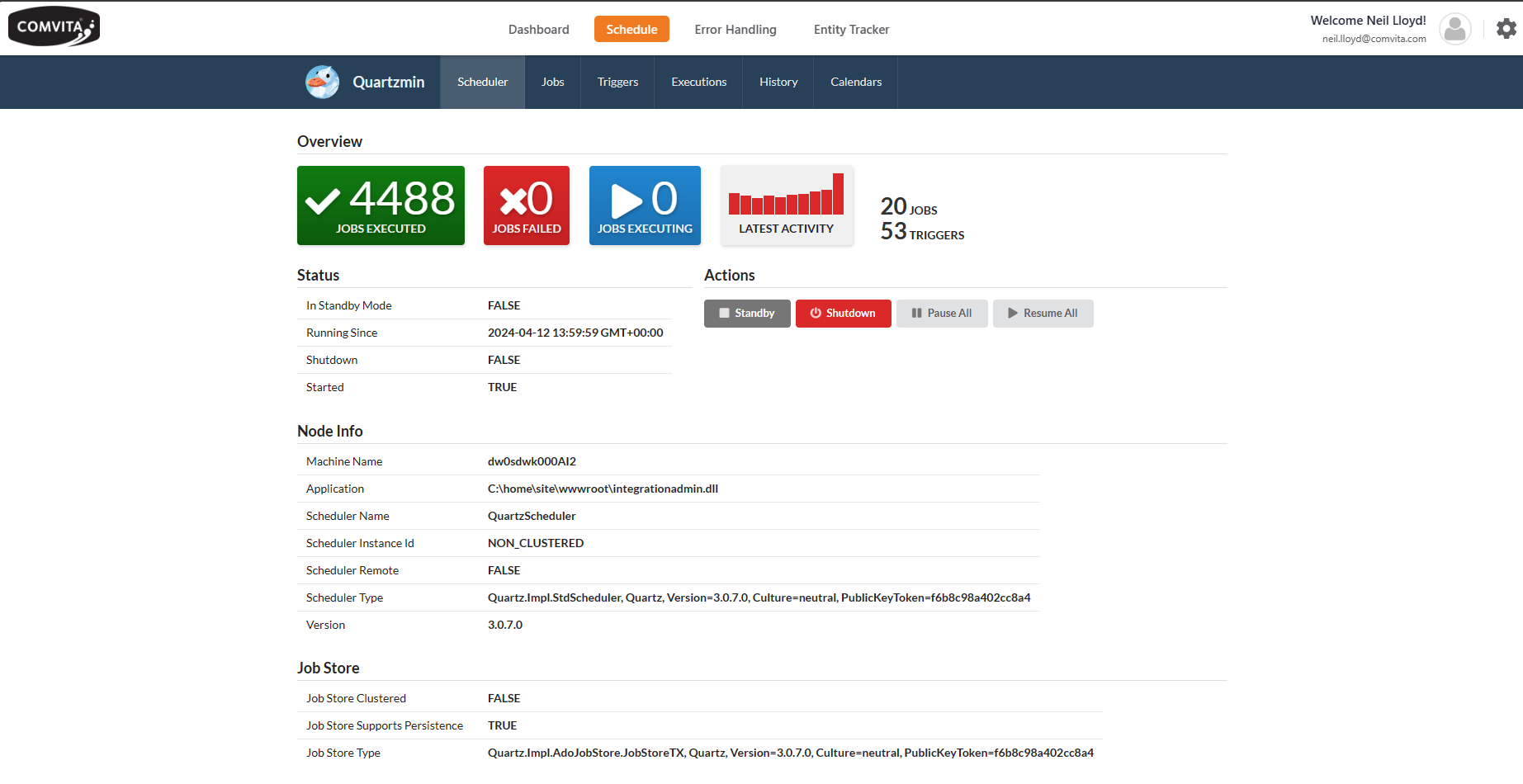Click the user profile avatar
The height and width of the screenshot is (784, 1523).
1454,29
